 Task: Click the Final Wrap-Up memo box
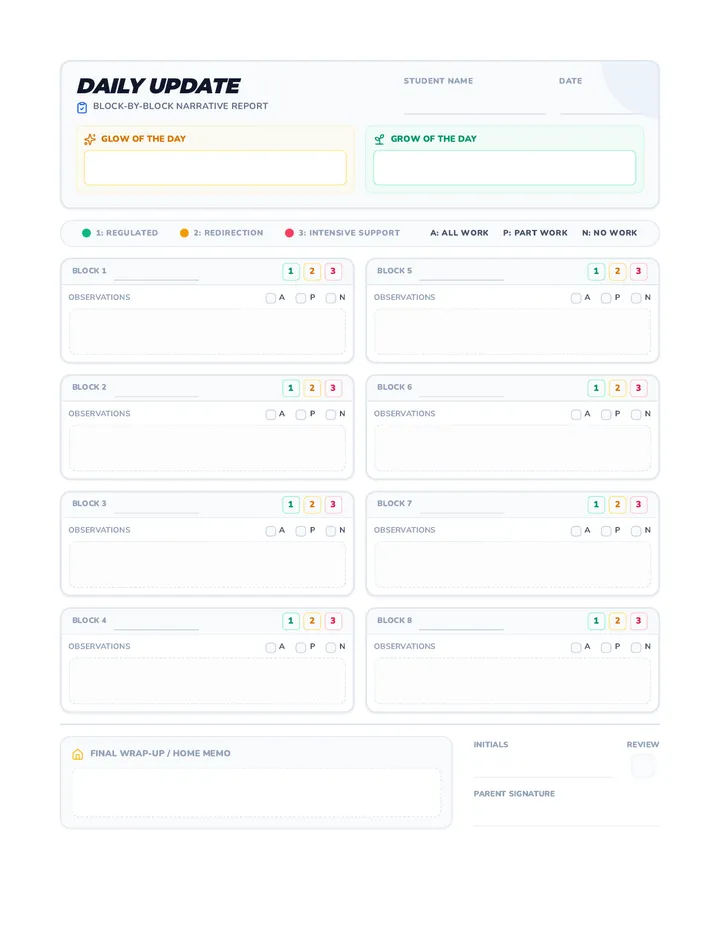(256, 793)
